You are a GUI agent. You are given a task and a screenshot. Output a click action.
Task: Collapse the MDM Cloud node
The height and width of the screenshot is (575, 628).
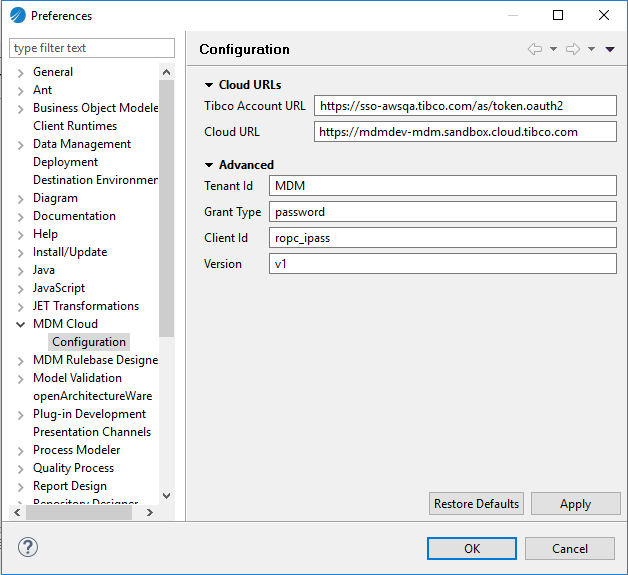(x=20, y=324)
